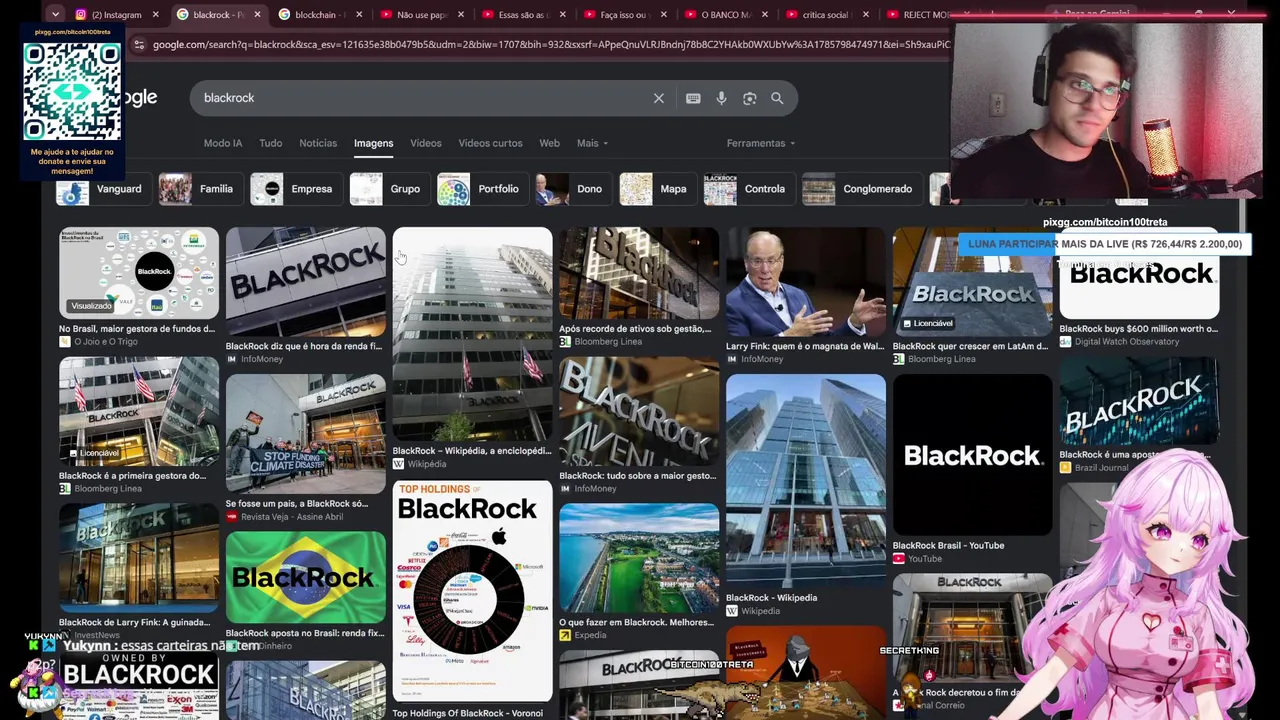Open the site information icon beside the URL

click(x=139, y=44)
